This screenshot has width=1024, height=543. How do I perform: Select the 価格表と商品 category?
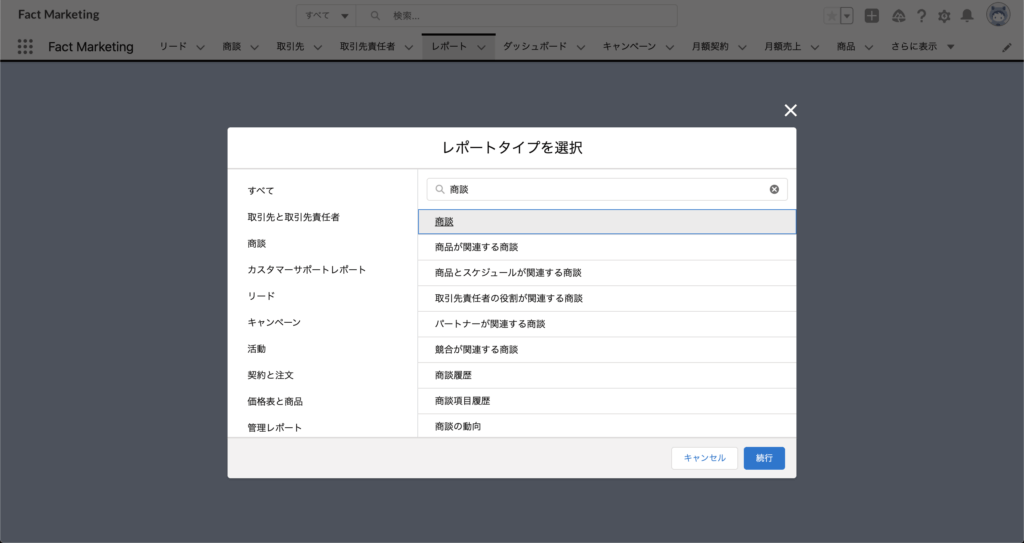pos(275,401)
